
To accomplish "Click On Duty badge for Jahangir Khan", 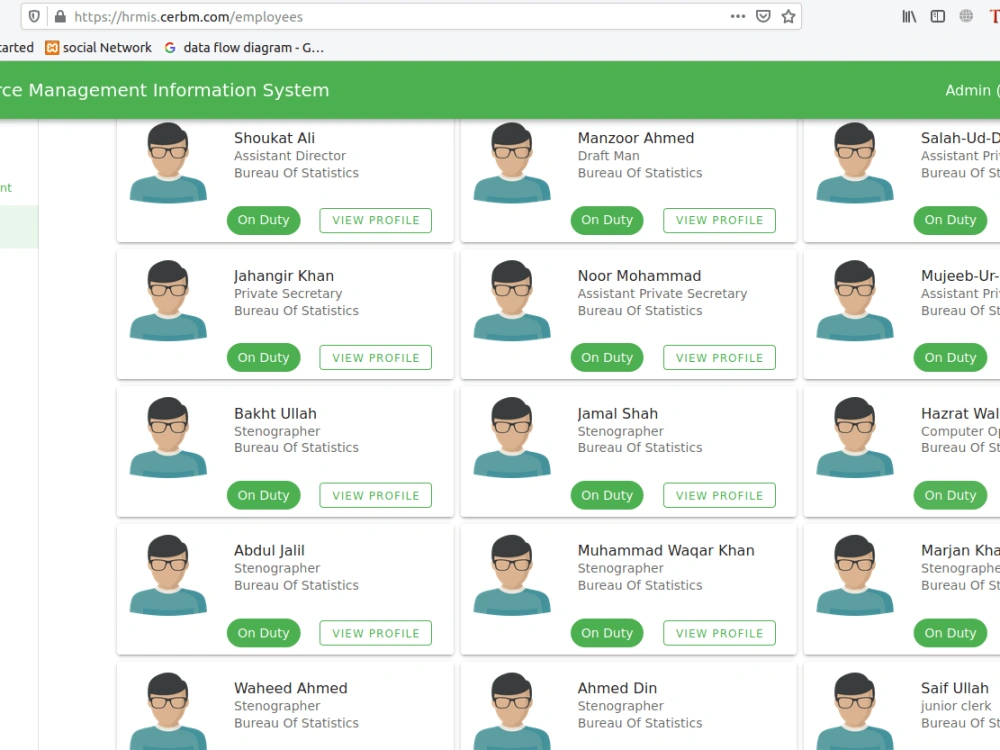I will 263,358.
